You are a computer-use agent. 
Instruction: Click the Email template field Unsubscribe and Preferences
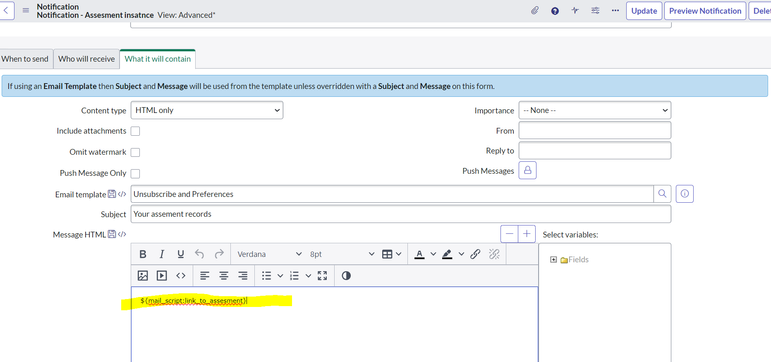392,194
